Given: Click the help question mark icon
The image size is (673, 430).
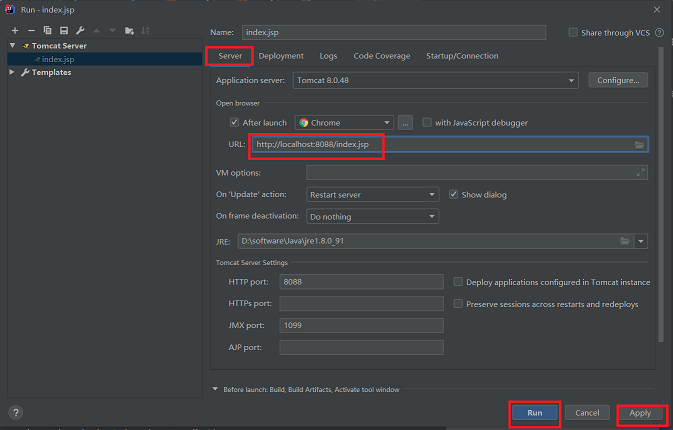Looking at the screenshot, I should click(x=16, y=412).
